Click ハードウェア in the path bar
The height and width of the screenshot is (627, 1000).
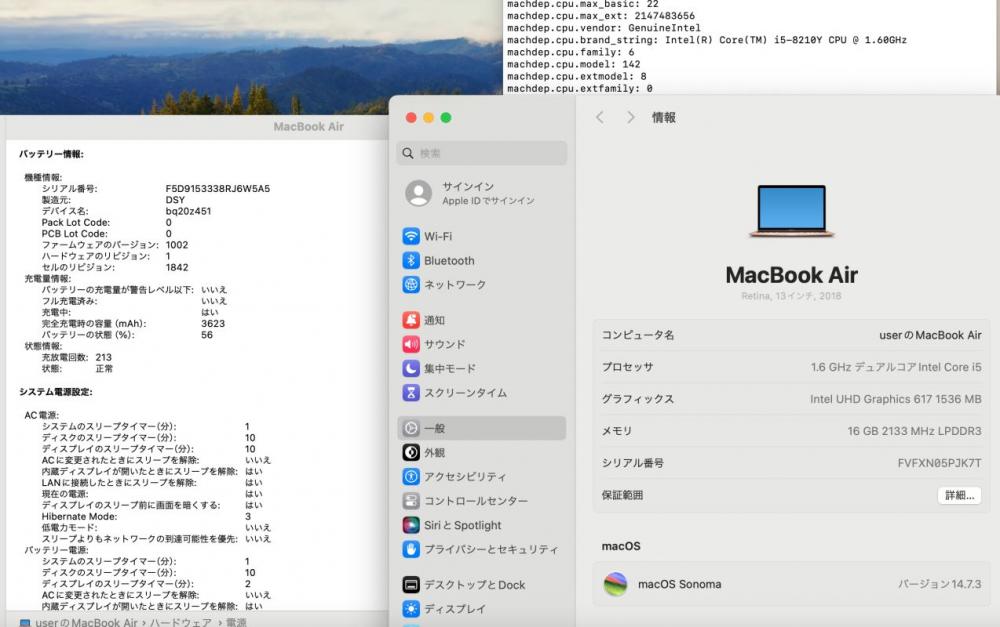click(x=181, y=622)
